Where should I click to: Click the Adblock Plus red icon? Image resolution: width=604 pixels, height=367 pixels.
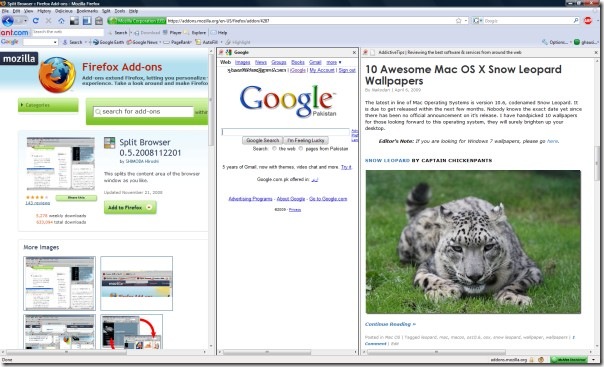click(x=588, y=21)
